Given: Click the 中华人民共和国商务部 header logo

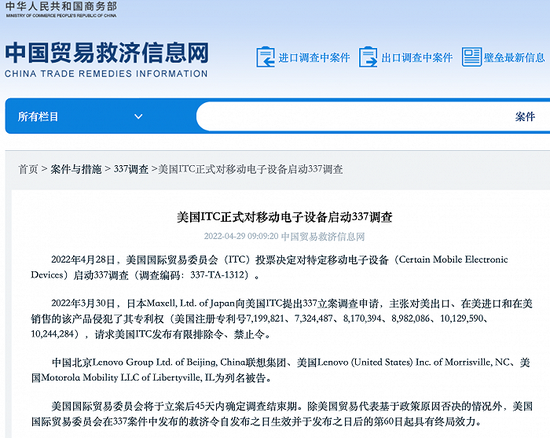Looking at the screenshot, I should click(61, 9).
